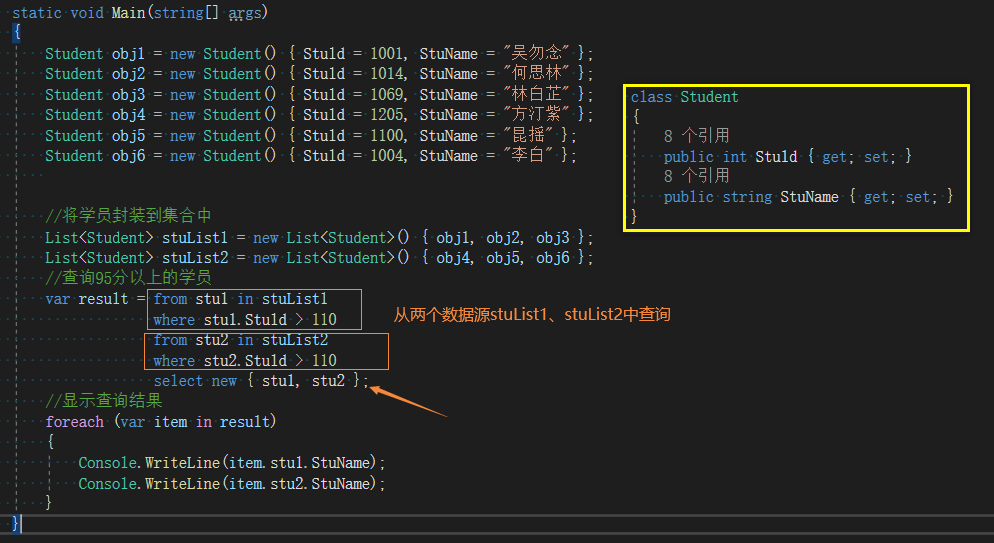994x543 pixels.
Task: Click the select keyword in the query
Action: coord(178,381)
